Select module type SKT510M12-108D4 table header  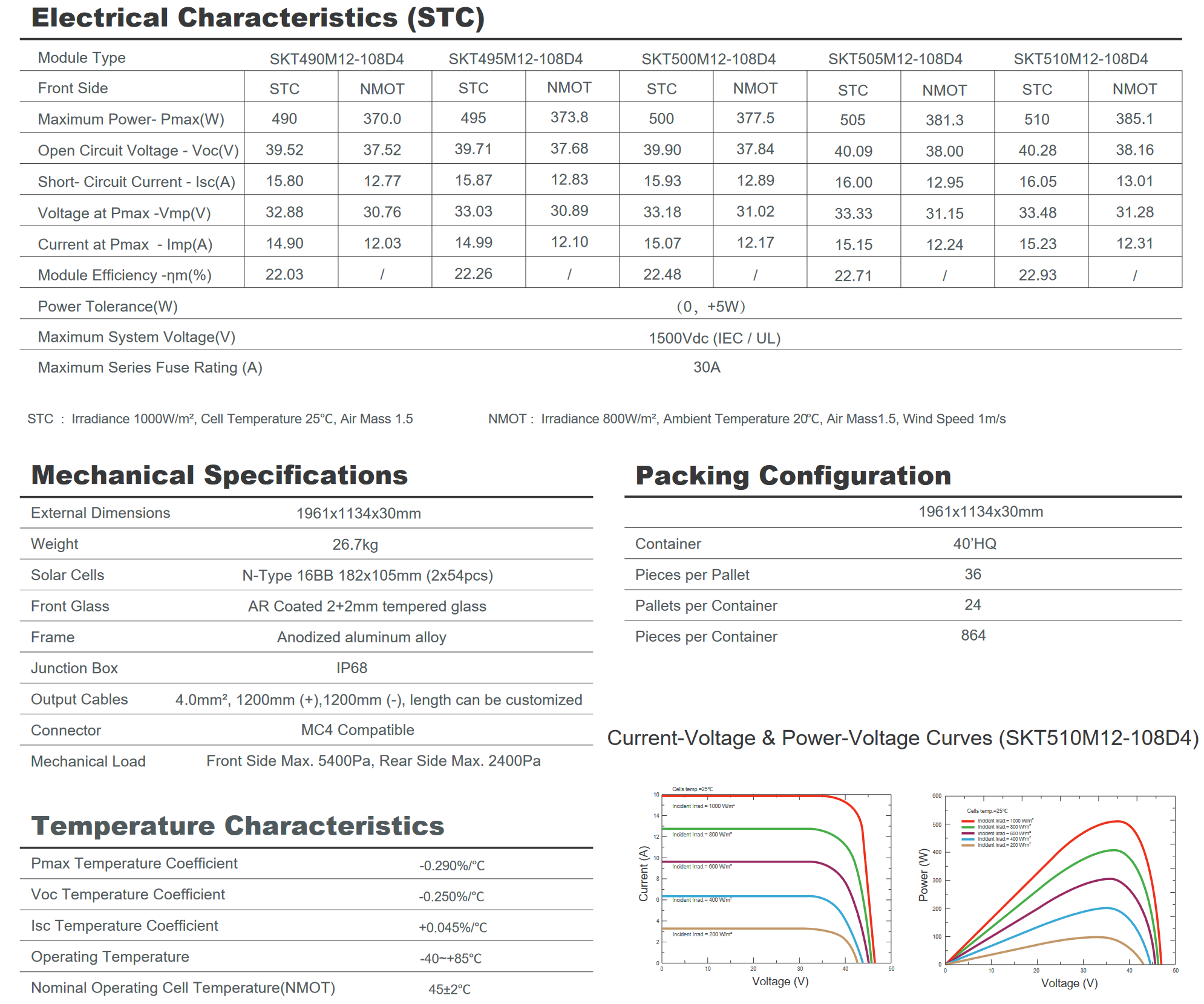click(1081, 59)
